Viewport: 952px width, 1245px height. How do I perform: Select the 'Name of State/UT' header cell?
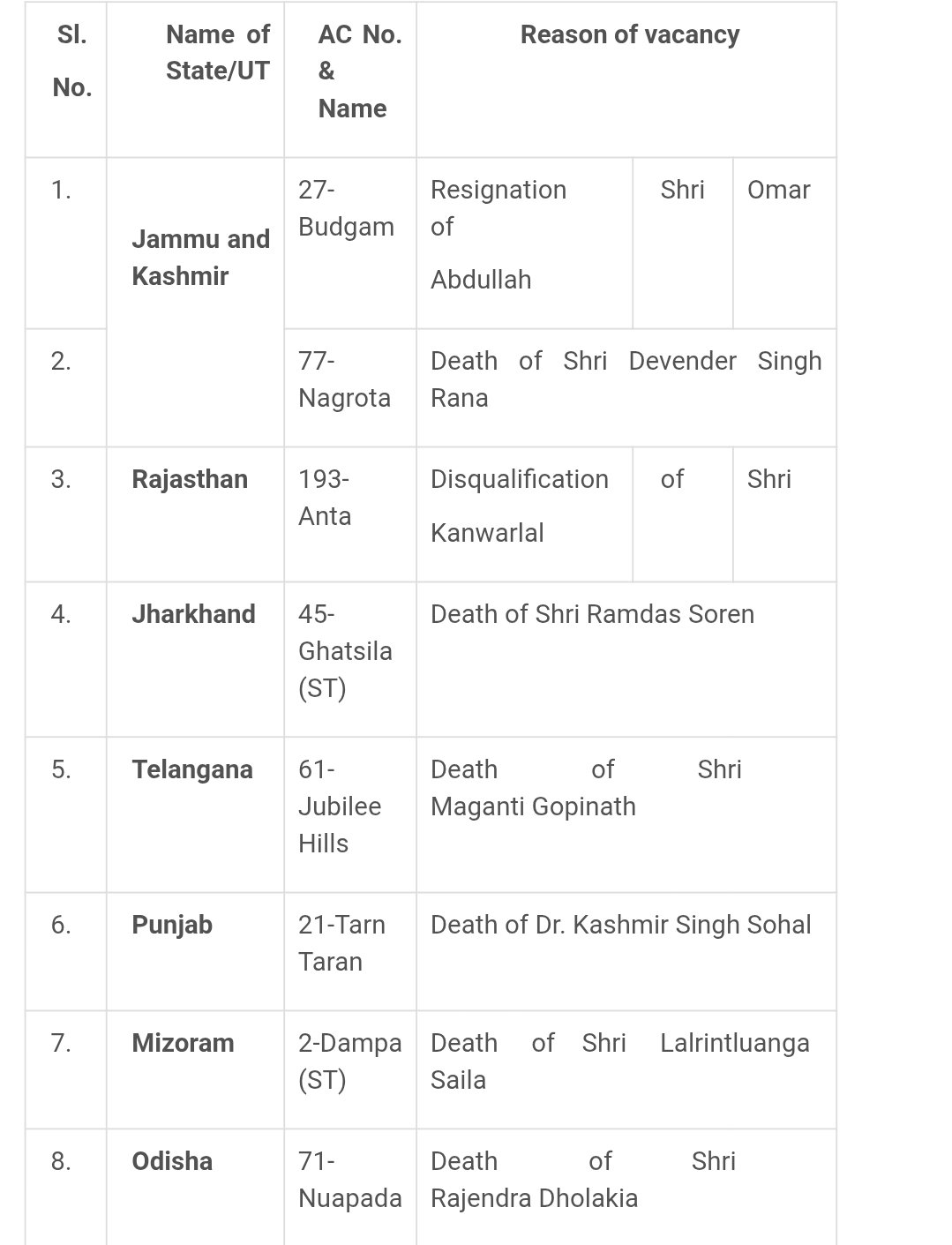click(x=217, y=53)
